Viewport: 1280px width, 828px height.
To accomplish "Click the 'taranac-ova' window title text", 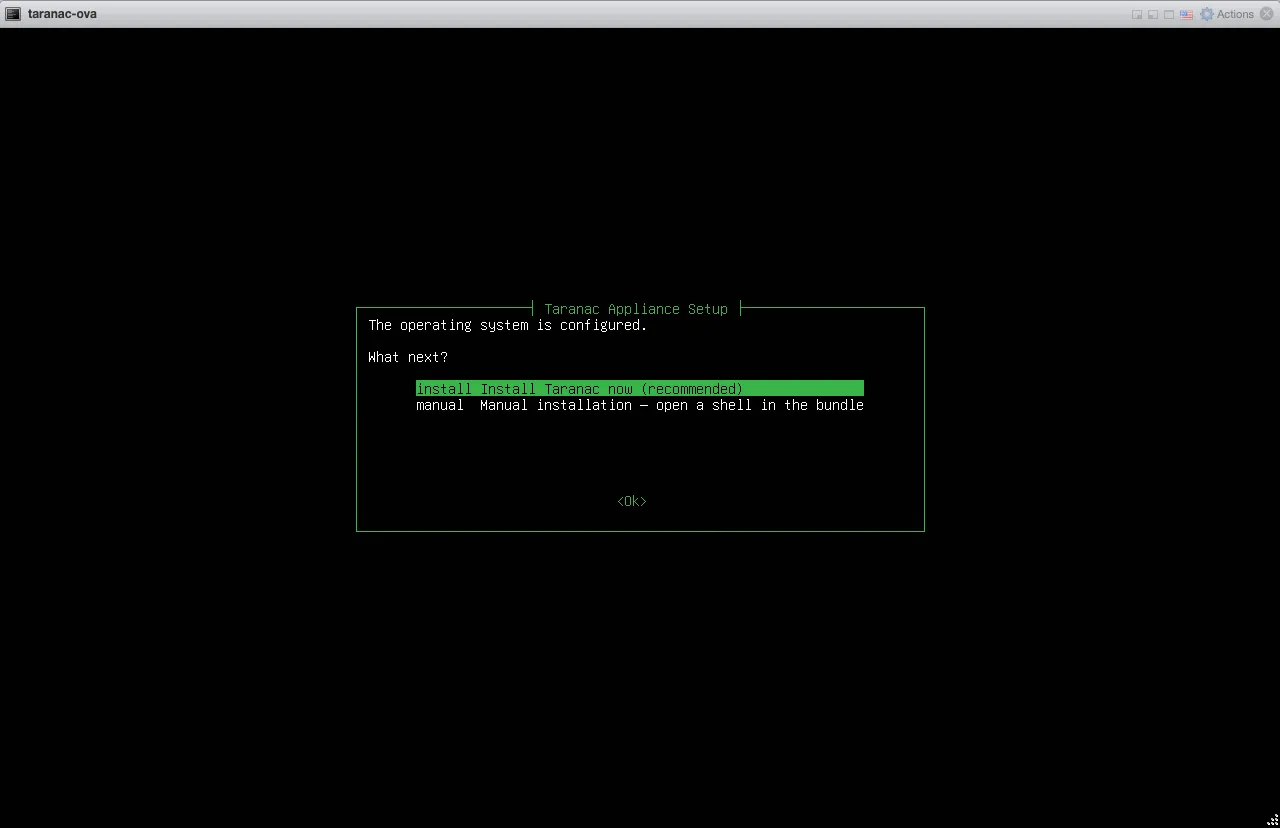I will pos(62,14).
